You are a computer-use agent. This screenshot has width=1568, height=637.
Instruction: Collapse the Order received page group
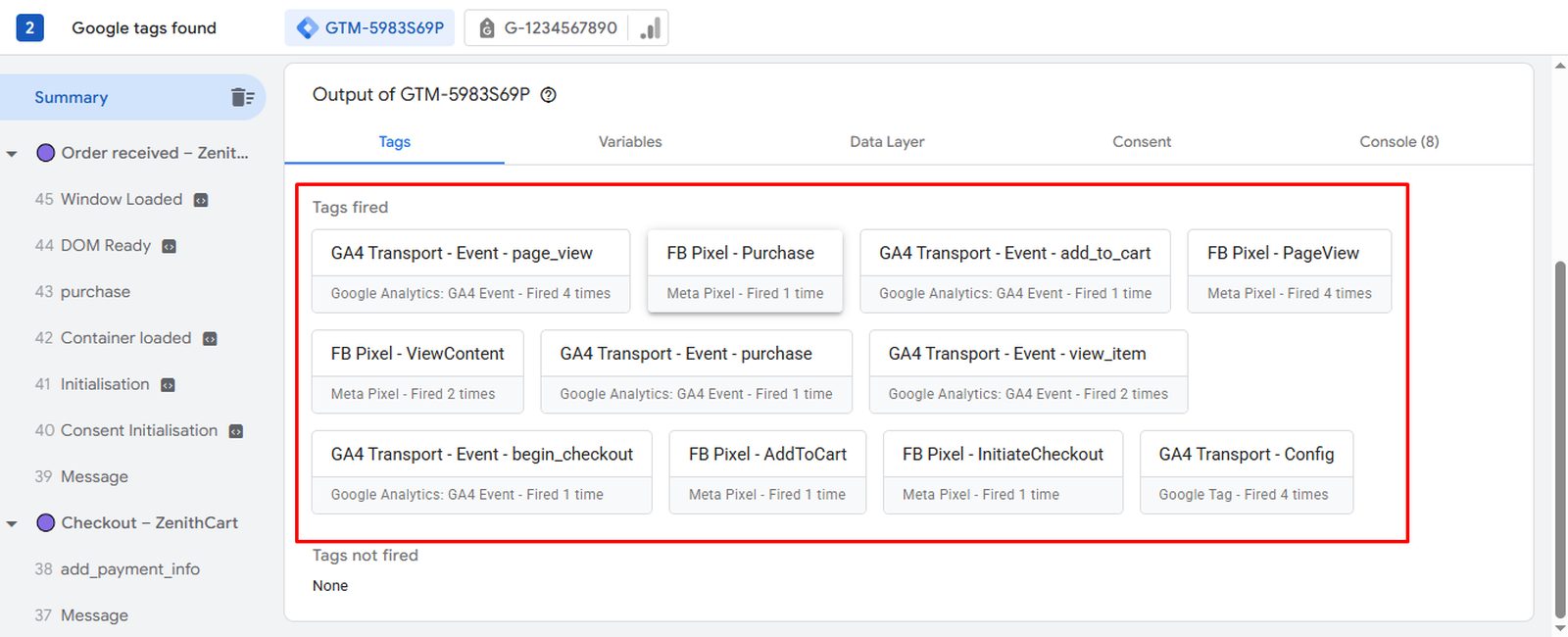(x=12, y=154)
